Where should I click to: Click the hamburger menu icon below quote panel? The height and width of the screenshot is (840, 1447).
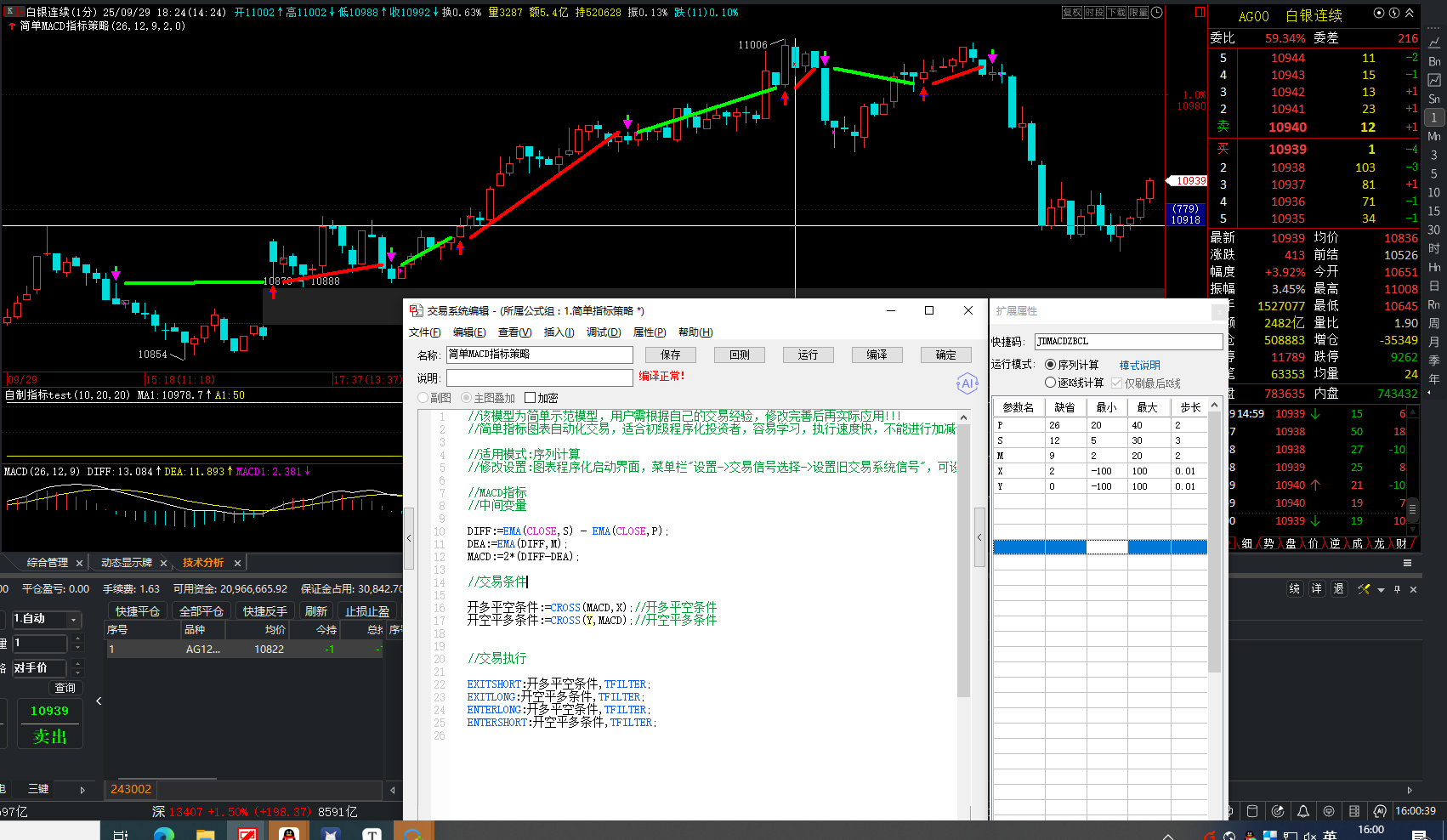click(1407, 563)
